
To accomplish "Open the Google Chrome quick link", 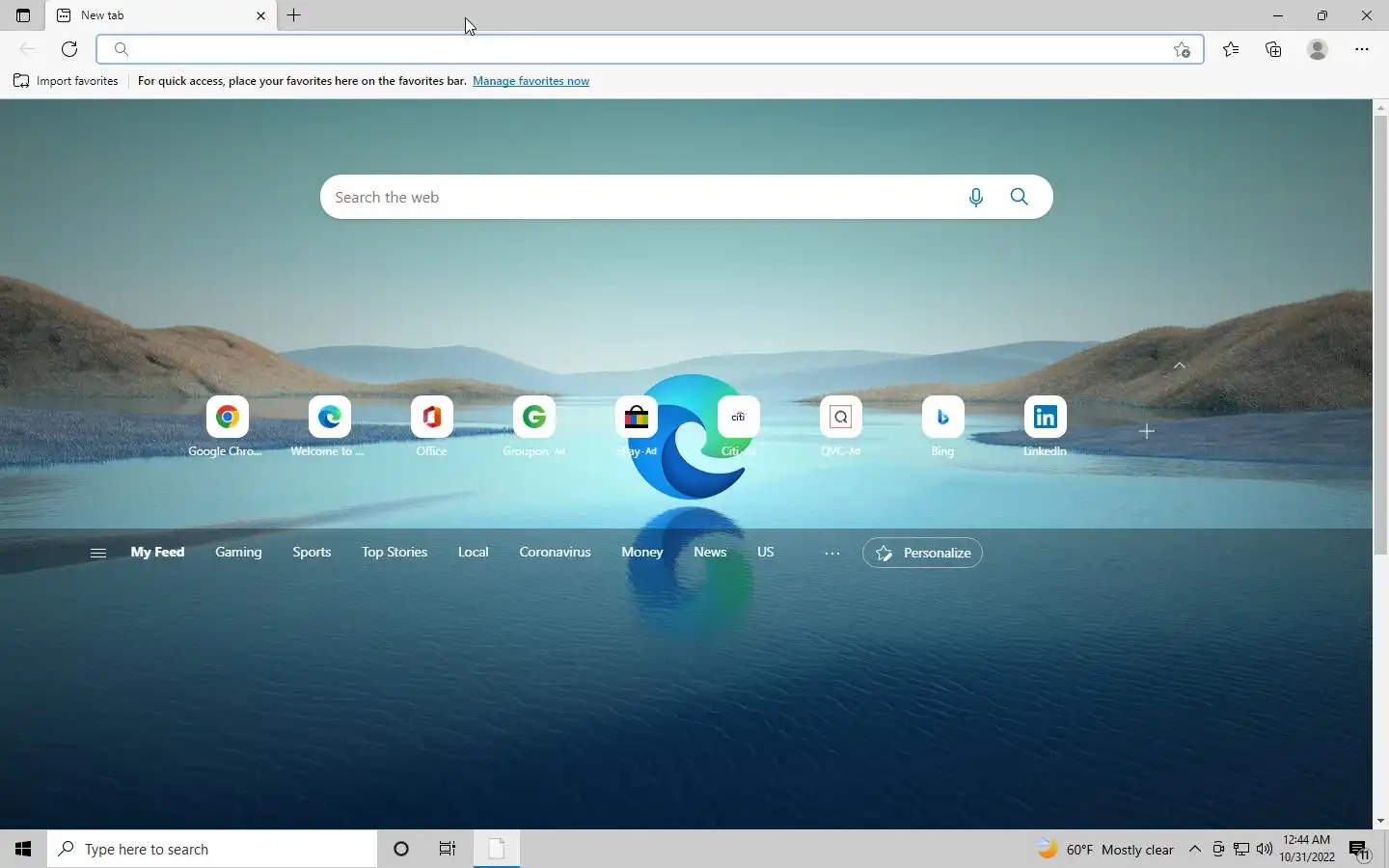I will pyautogui.click(x=227, y=426).
